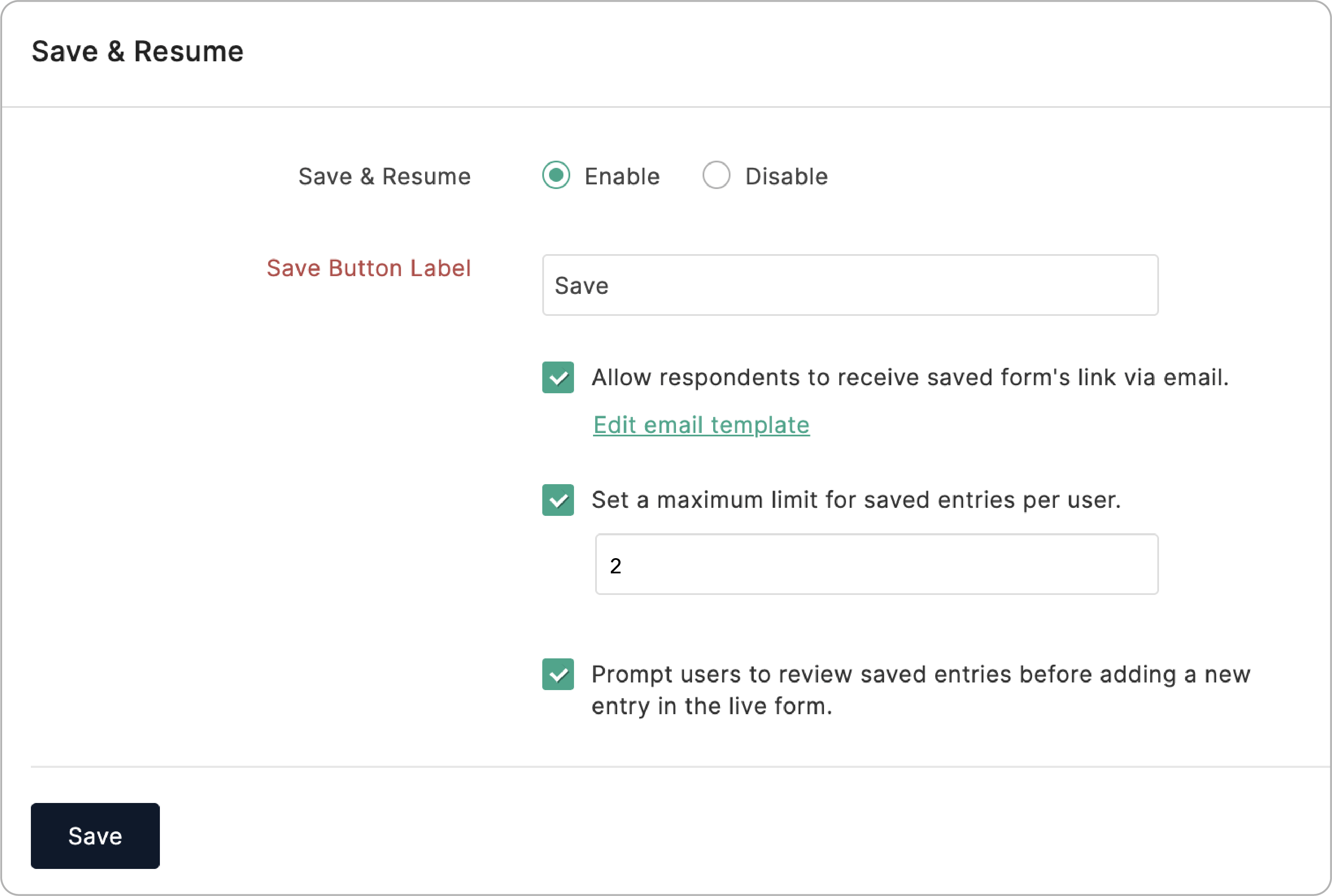Click the Save Button Label text field

[x=850, y=285]
